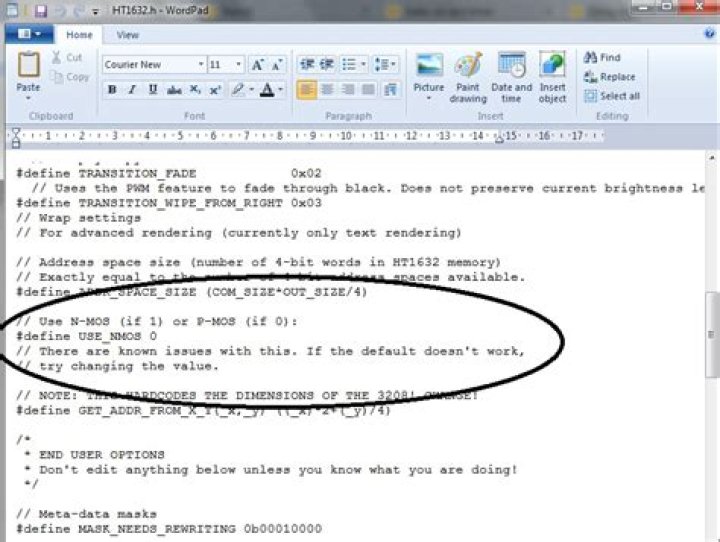Save the document from quick access toolbar
Screen dimensions: 720x542
coord(41,11)
